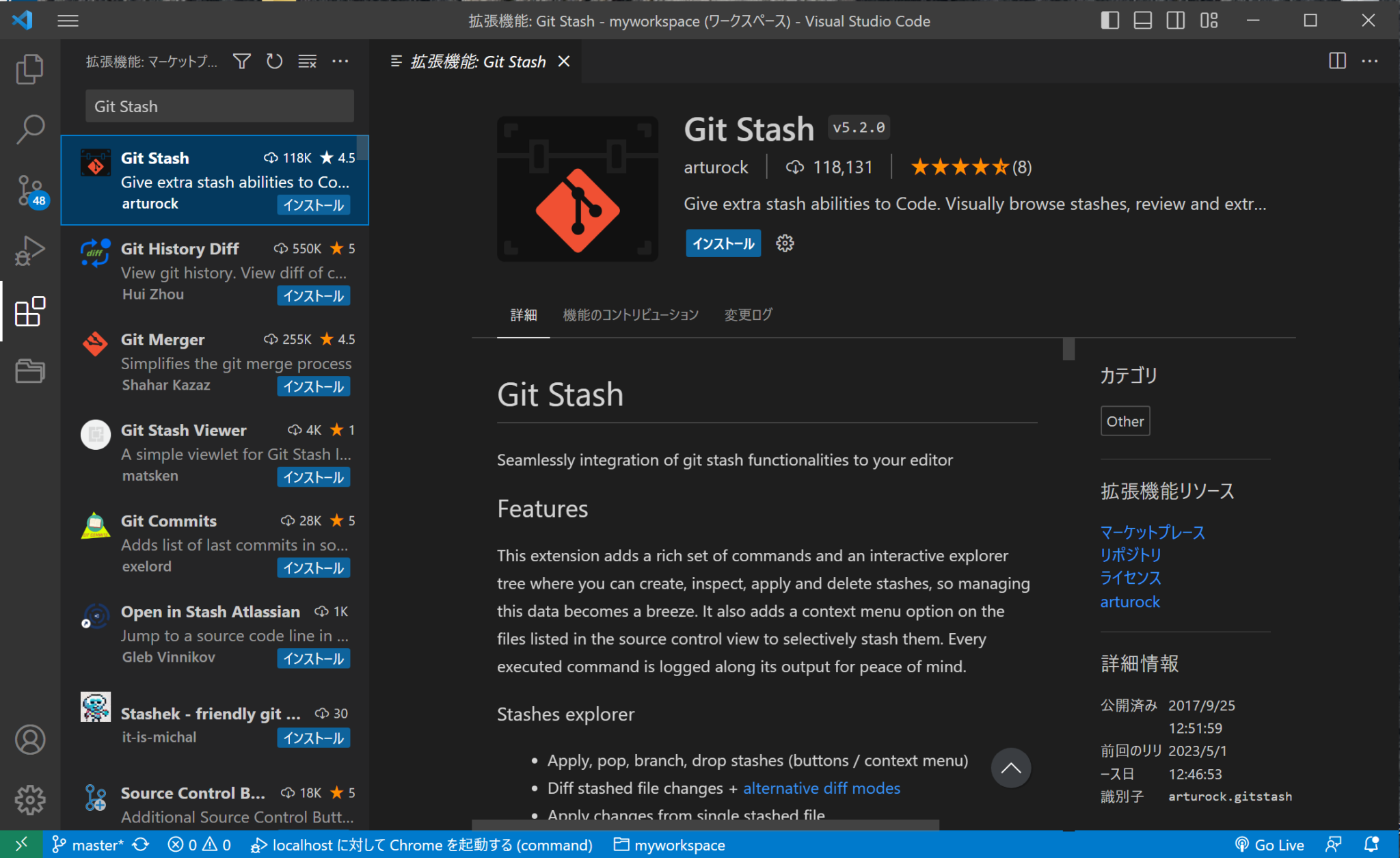Image resolution: width=1400 pixels, height=858 pixels.
Task: Open the Search view in the activity bar
Action: point(30,129)
